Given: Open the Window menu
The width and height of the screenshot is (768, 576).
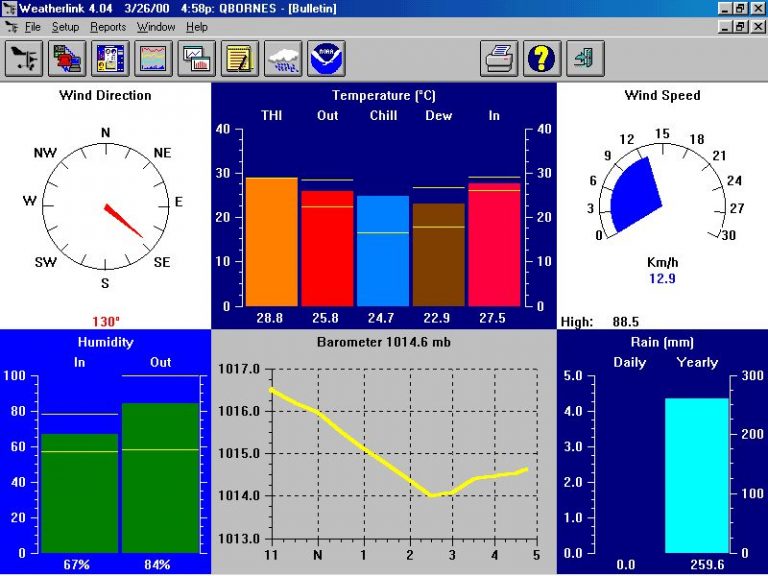Looking at the screenshot, I should 156,27.
